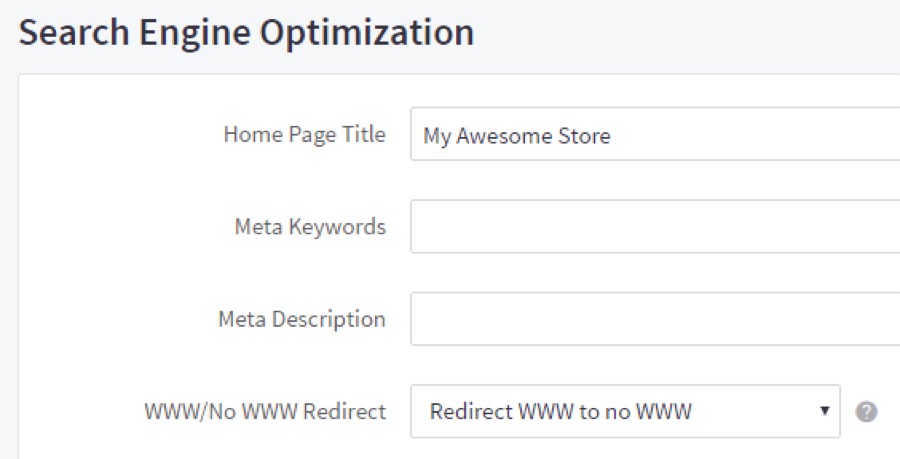
Task: Click the redirect dropdown arrow
Action: click(825, 412)
